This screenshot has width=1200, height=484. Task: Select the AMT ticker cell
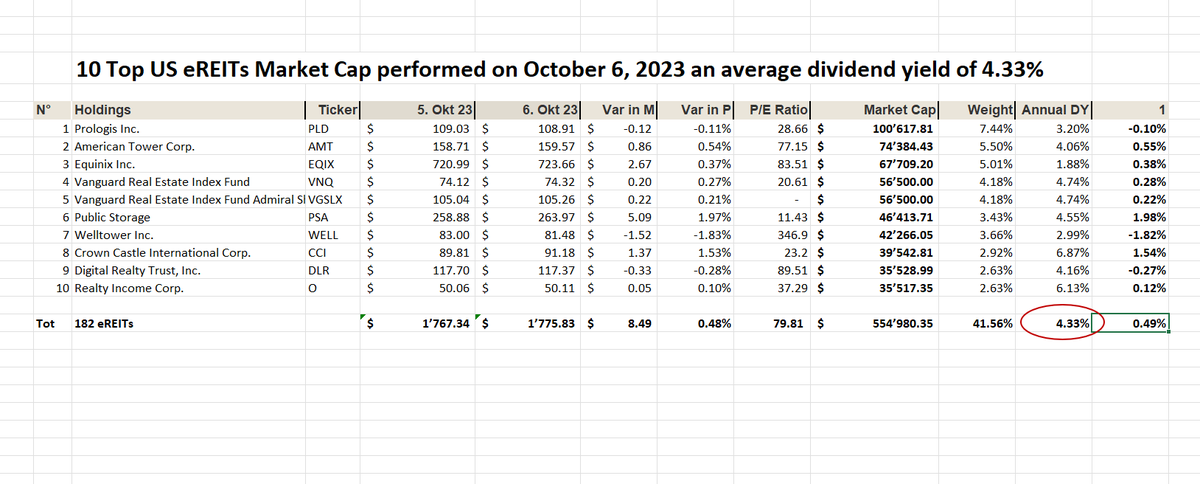(x=320, y=146)
